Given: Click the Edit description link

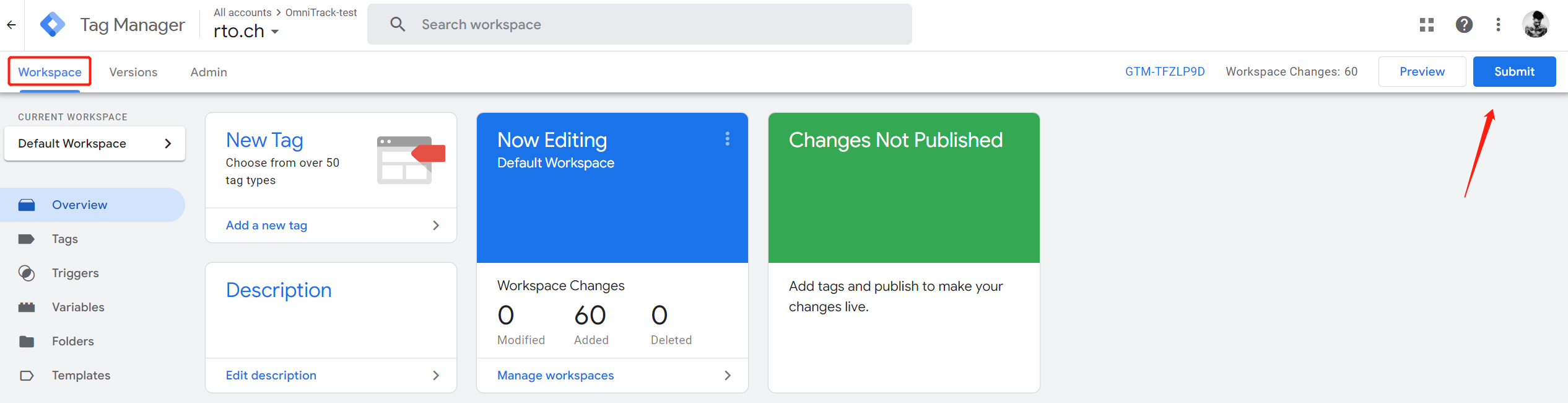Looking at the screenshot, I should tap(271, 376).
